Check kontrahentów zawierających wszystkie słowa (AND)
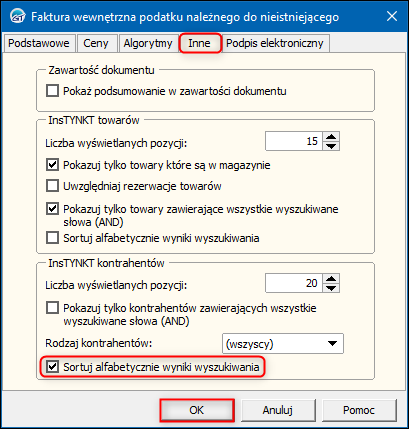Viewport: 409px width, 429px height. pos(52,308)
